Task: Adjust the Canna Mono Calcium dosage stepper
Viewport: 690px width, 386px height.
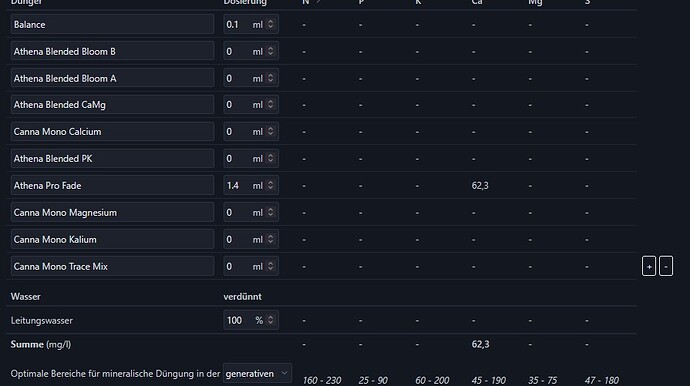Action: click(x=271, y=131)
